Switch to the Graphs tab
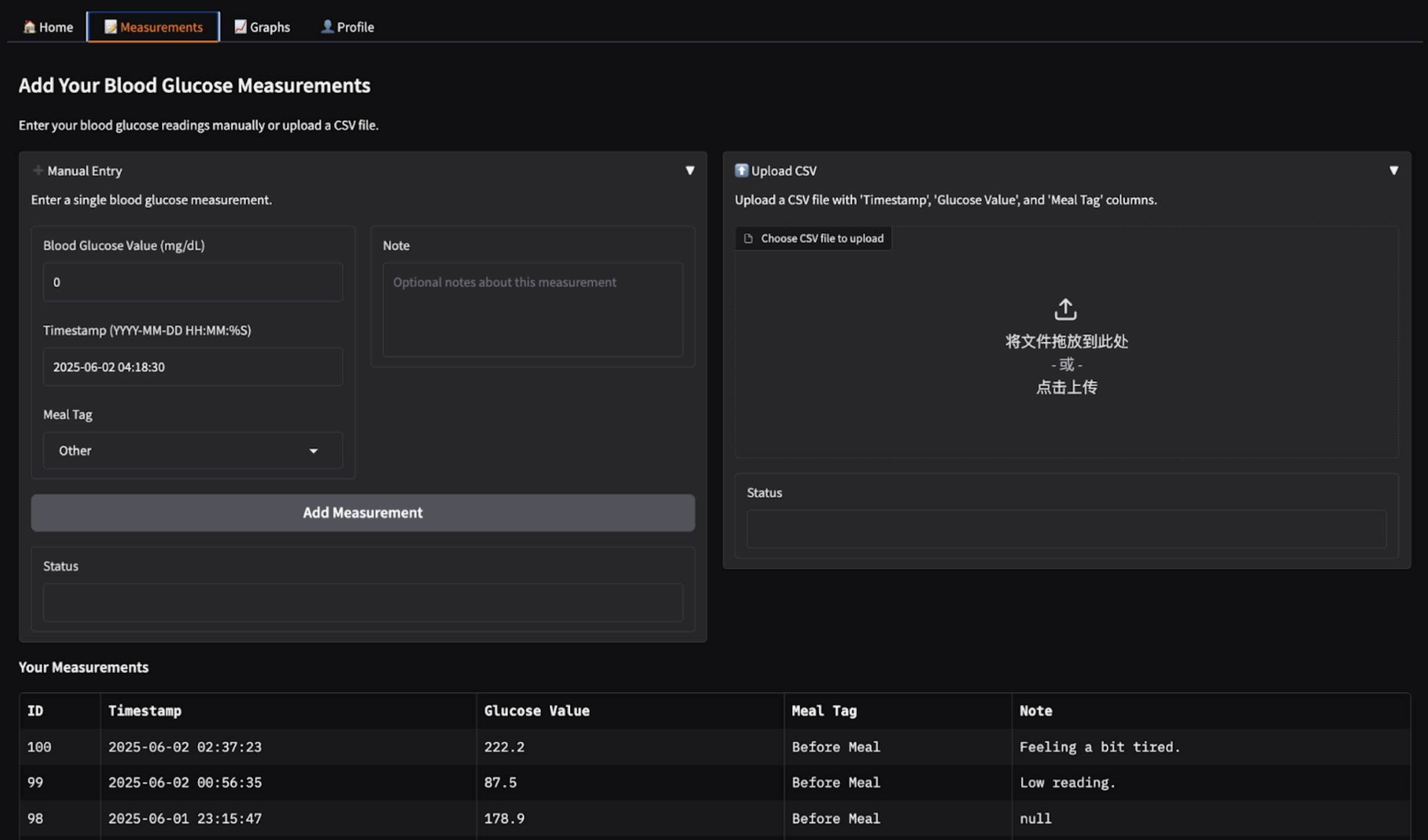Screen dimensions: 1428x840 pos(262,27)
